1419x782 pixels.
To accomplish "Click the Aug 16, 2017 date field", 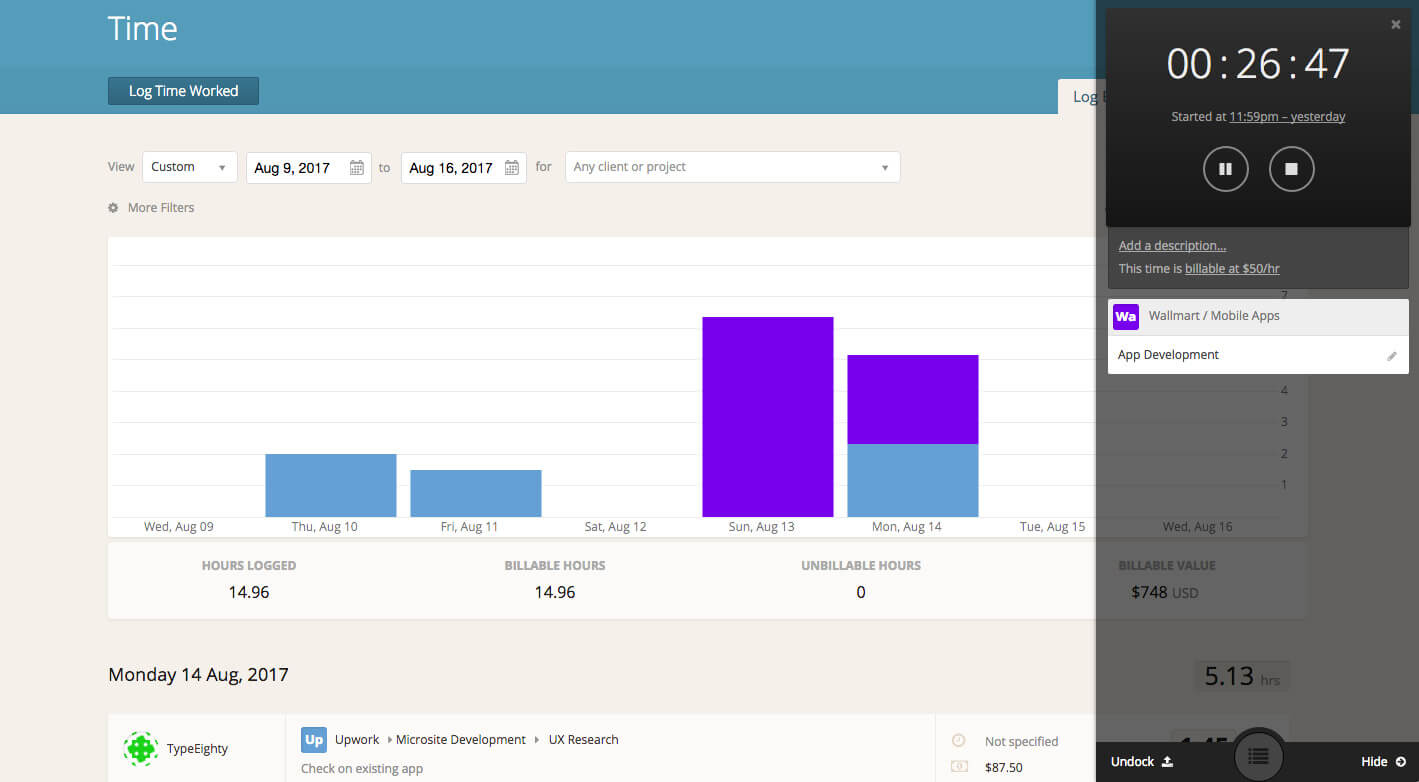I will coord(464,167).
